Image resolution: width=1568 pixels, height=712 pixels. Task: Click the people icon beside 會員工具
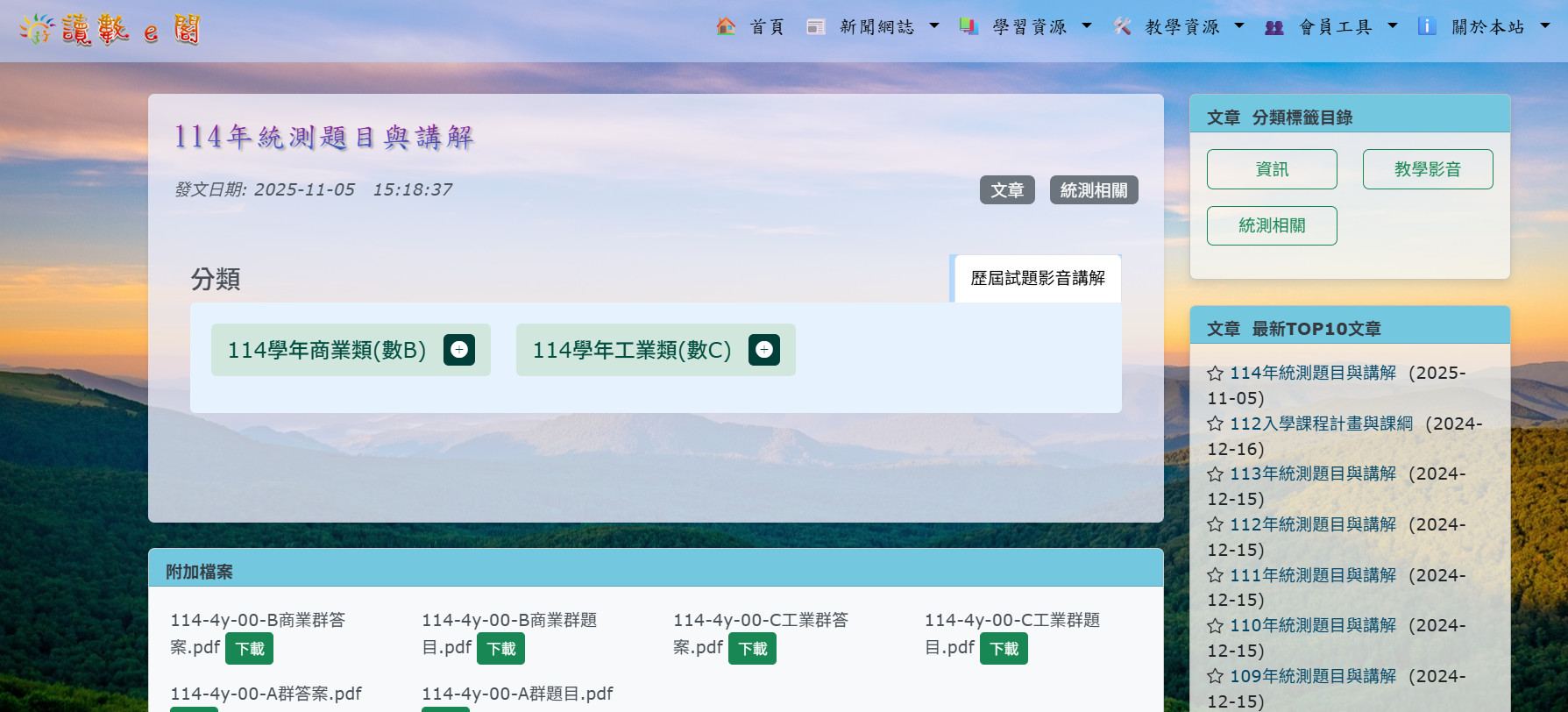(1274, 27)
